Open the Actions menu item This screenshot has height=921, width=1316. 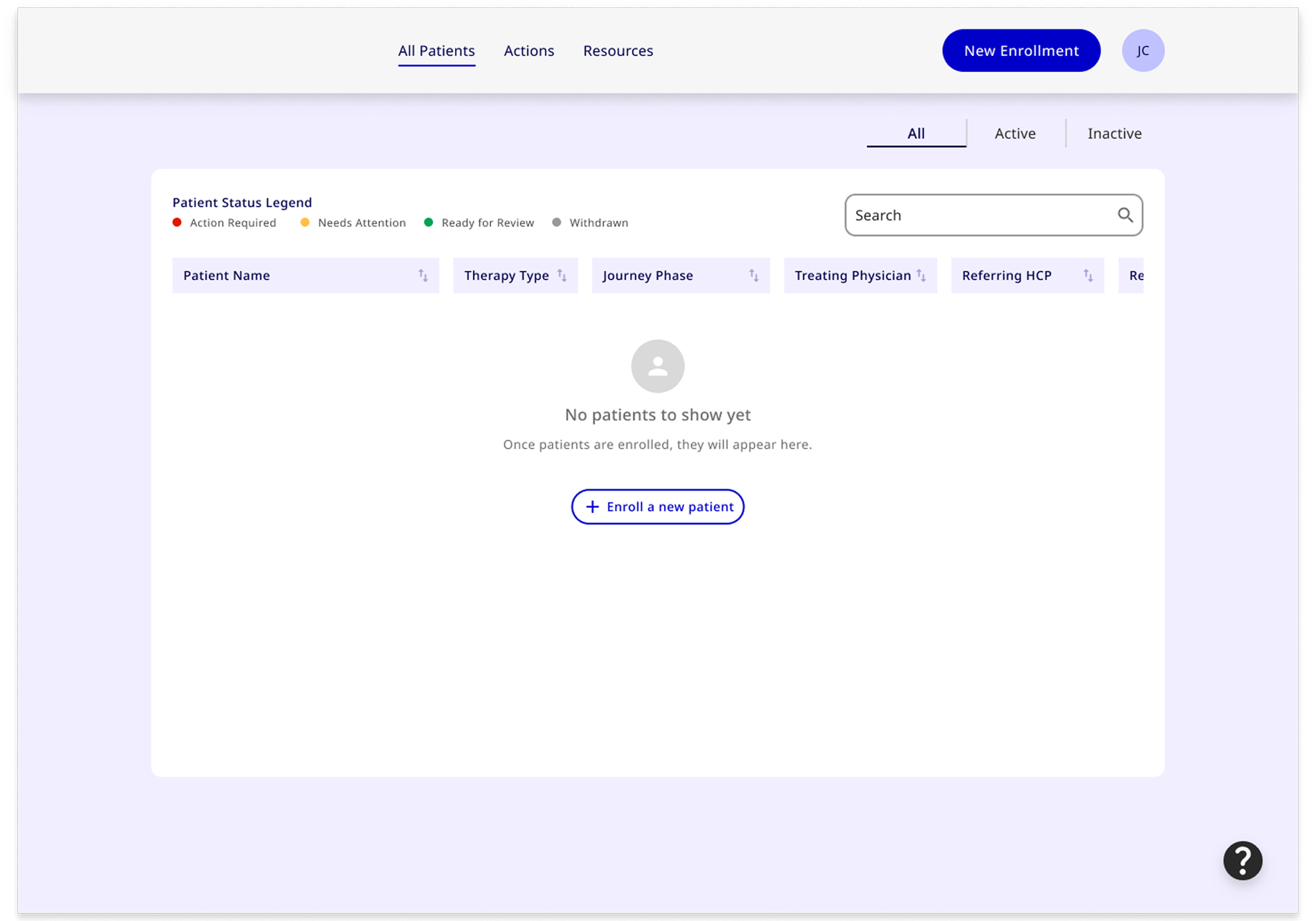[529, 51]
